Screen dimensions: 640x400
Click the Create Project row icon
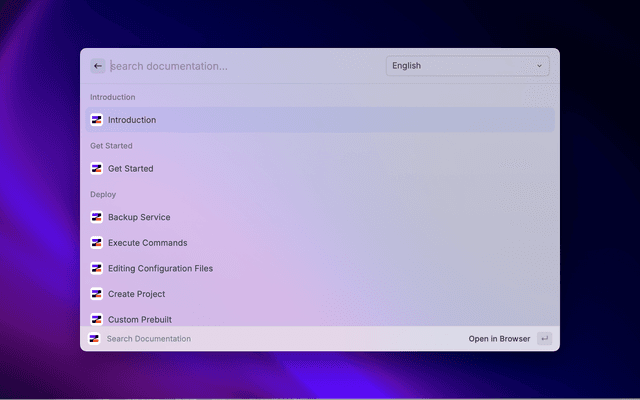point(97,294)
